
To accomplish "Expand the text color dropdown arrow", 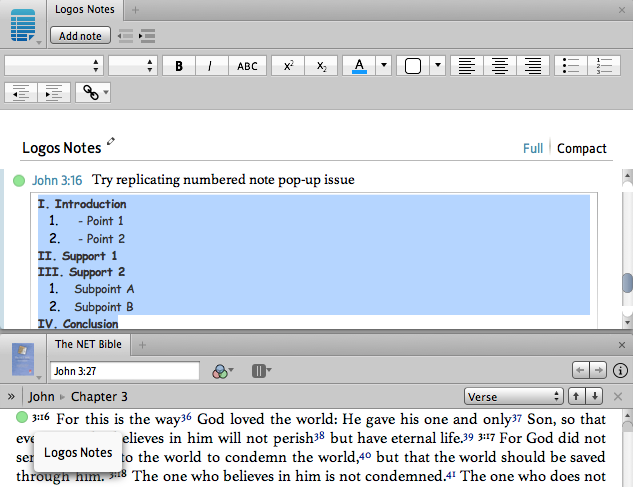I will pos(384,65).
